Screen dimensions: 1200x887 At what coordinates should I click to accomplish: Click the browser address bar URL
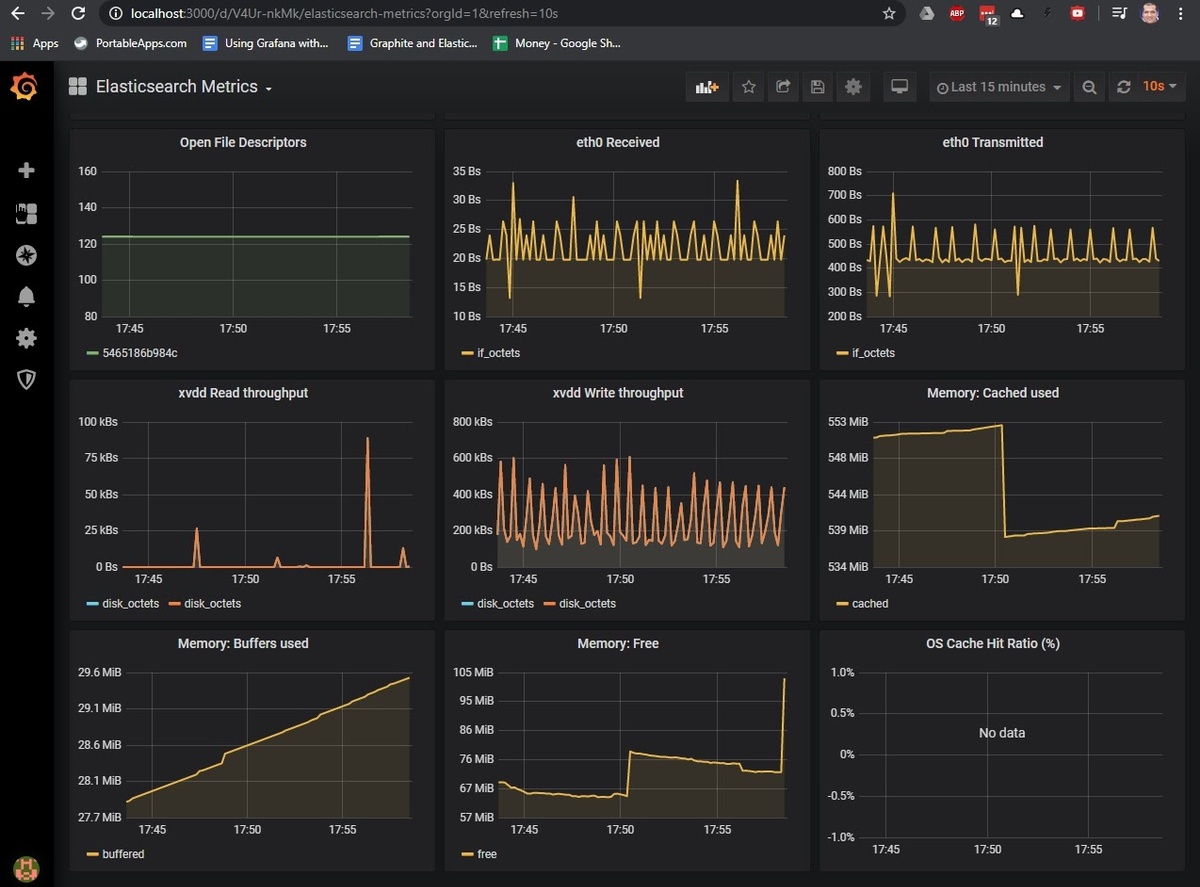(344, 14)
